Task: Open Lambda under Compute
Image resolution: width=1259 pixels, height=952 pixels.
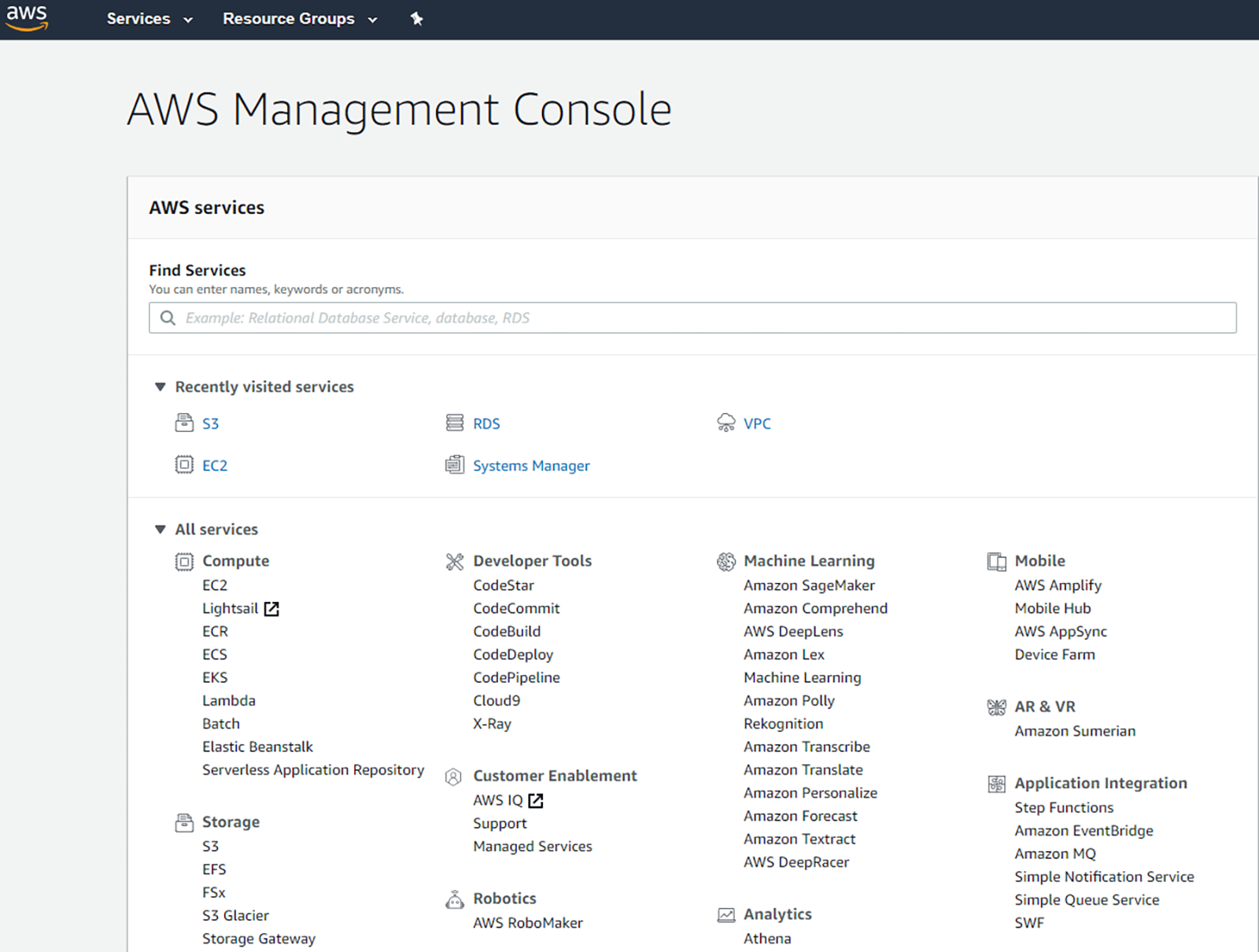Action: (229, 701)
